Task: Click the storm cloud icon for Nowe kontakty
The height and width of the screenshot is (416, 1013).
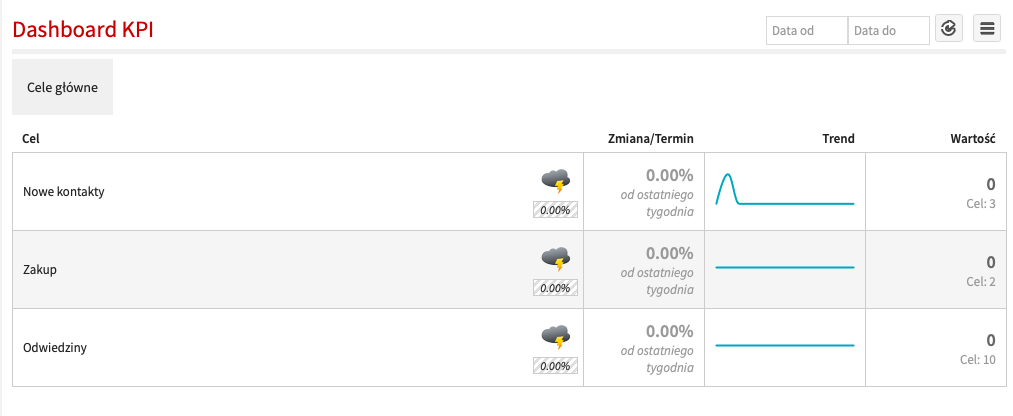Action: coord(556,180)
